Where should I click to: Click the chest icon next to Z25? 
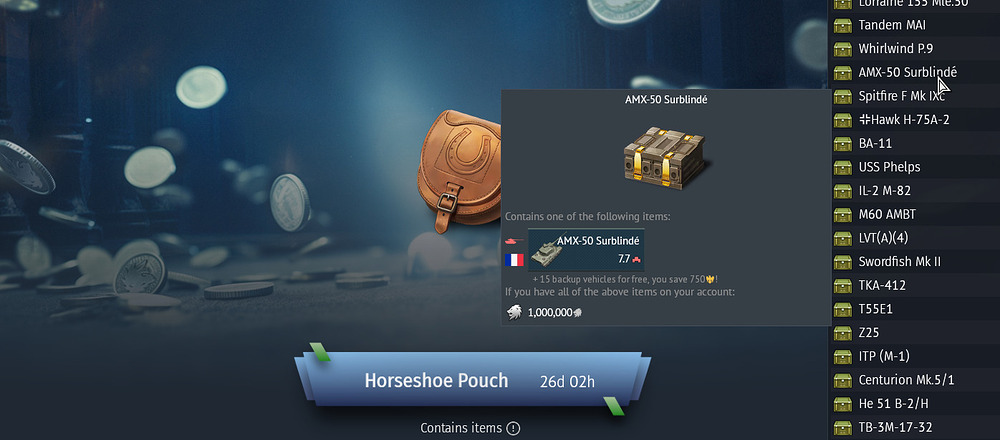(x=843, y=333)
